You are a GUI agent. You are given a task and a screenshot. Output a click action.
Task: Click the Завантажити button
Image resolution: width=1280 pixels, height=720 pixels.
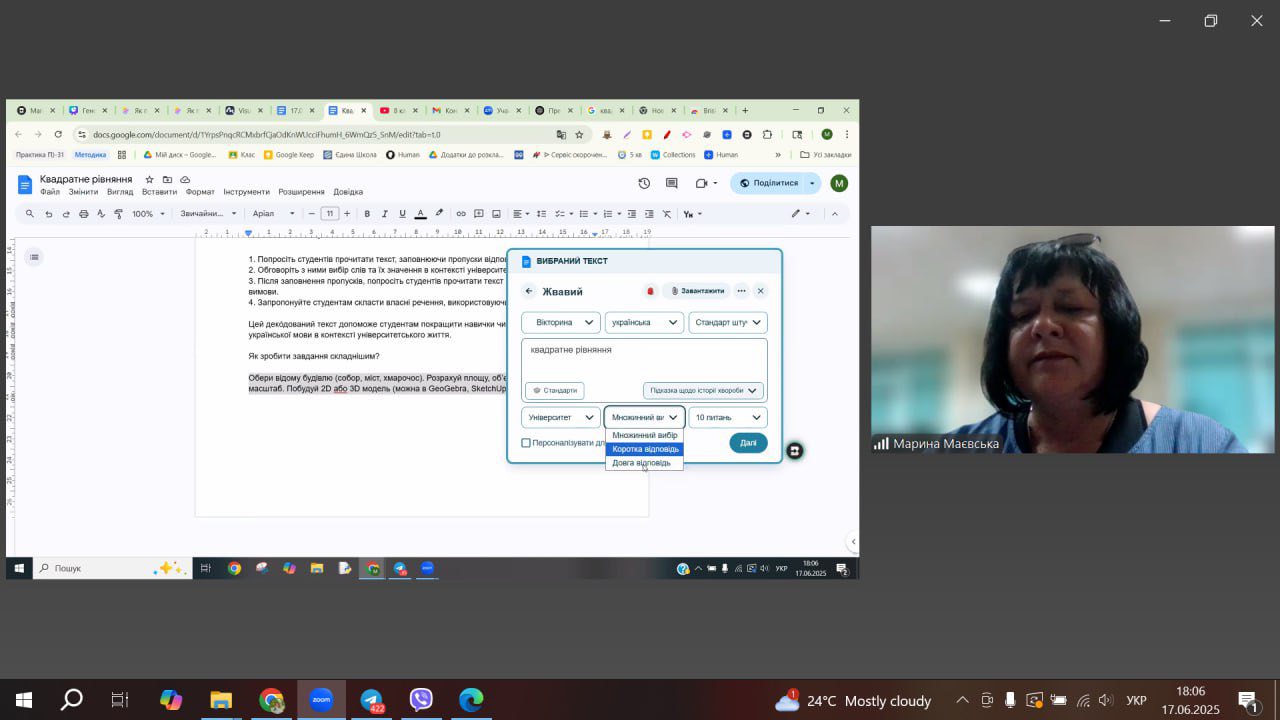coord(697,291)
